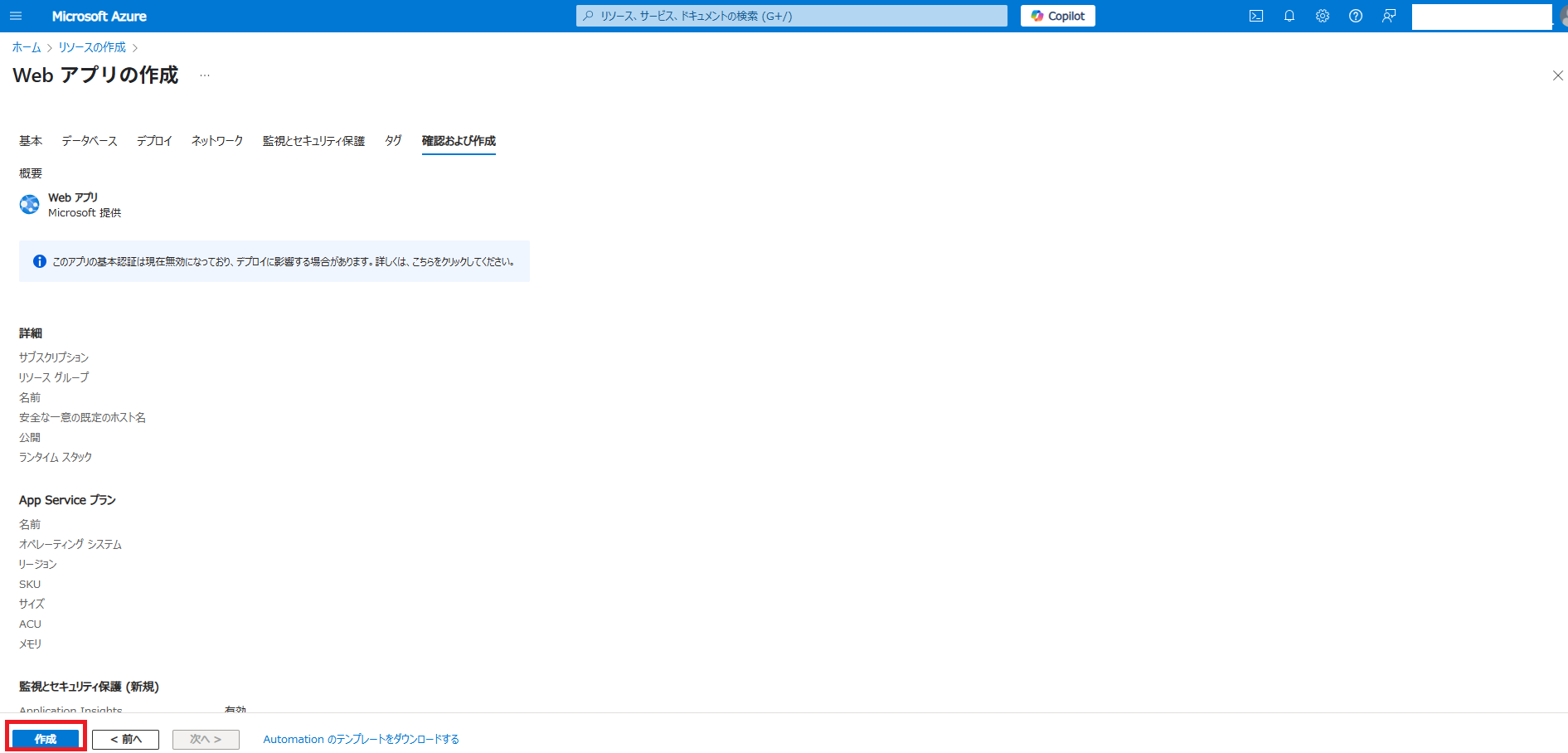Open the notifications bell
The image size is (1568, 753).
click(1289, 16)
